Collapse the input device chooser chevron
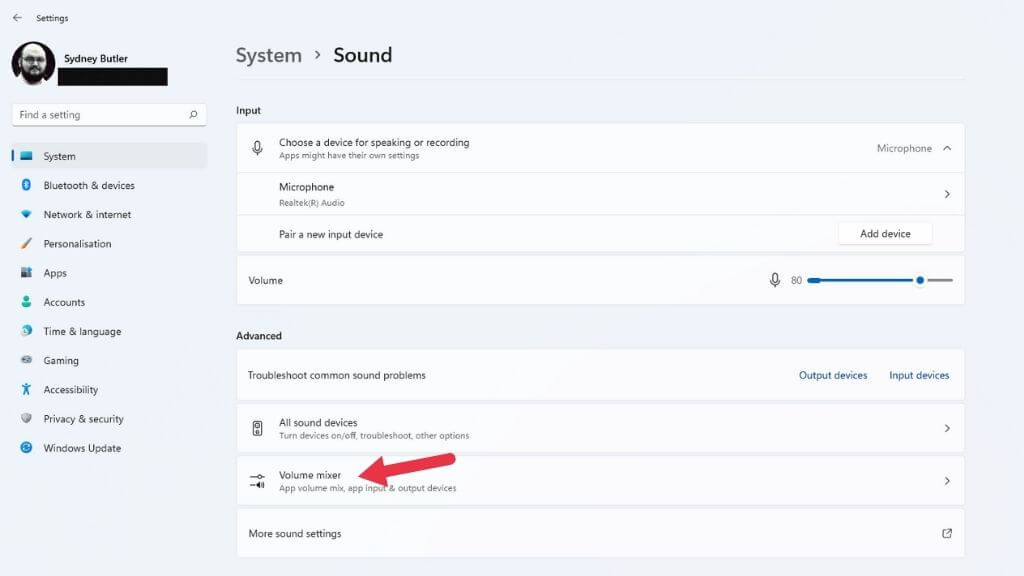The width and height of the screenshot is (1024, 576). (947, 148)
